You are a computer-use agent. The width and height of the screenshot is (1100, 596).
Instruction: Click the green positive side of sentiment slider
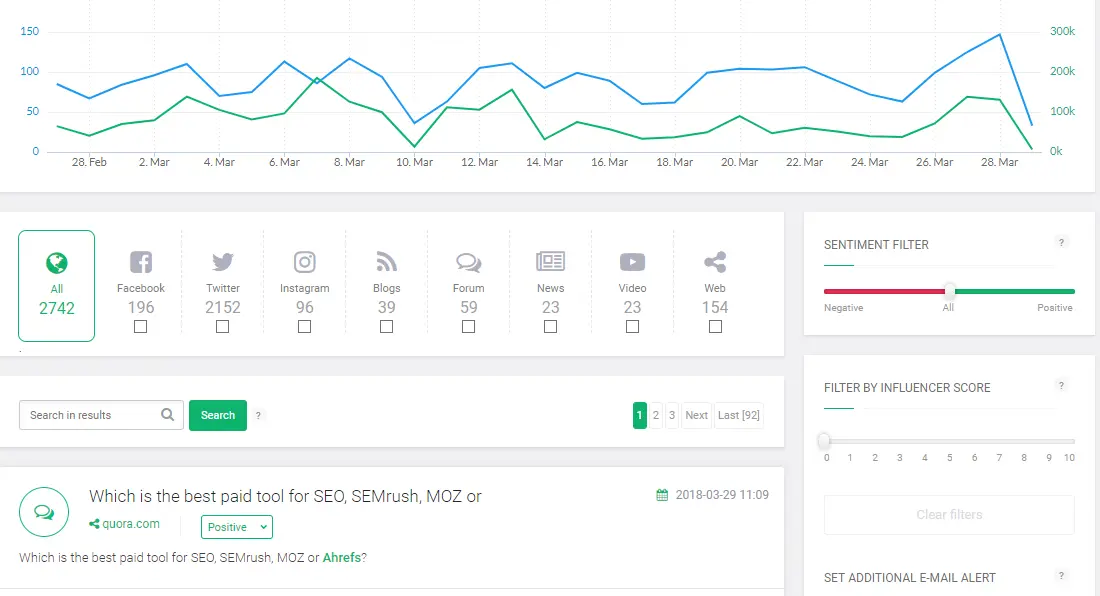(x=1014, y=291)
